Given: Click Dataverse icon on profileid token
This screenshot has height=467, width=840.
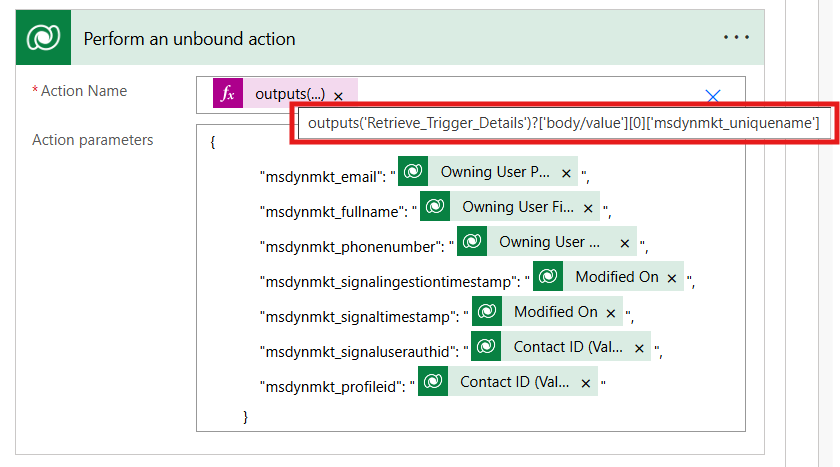Looking at the screenshot, I should pos(434,382).
